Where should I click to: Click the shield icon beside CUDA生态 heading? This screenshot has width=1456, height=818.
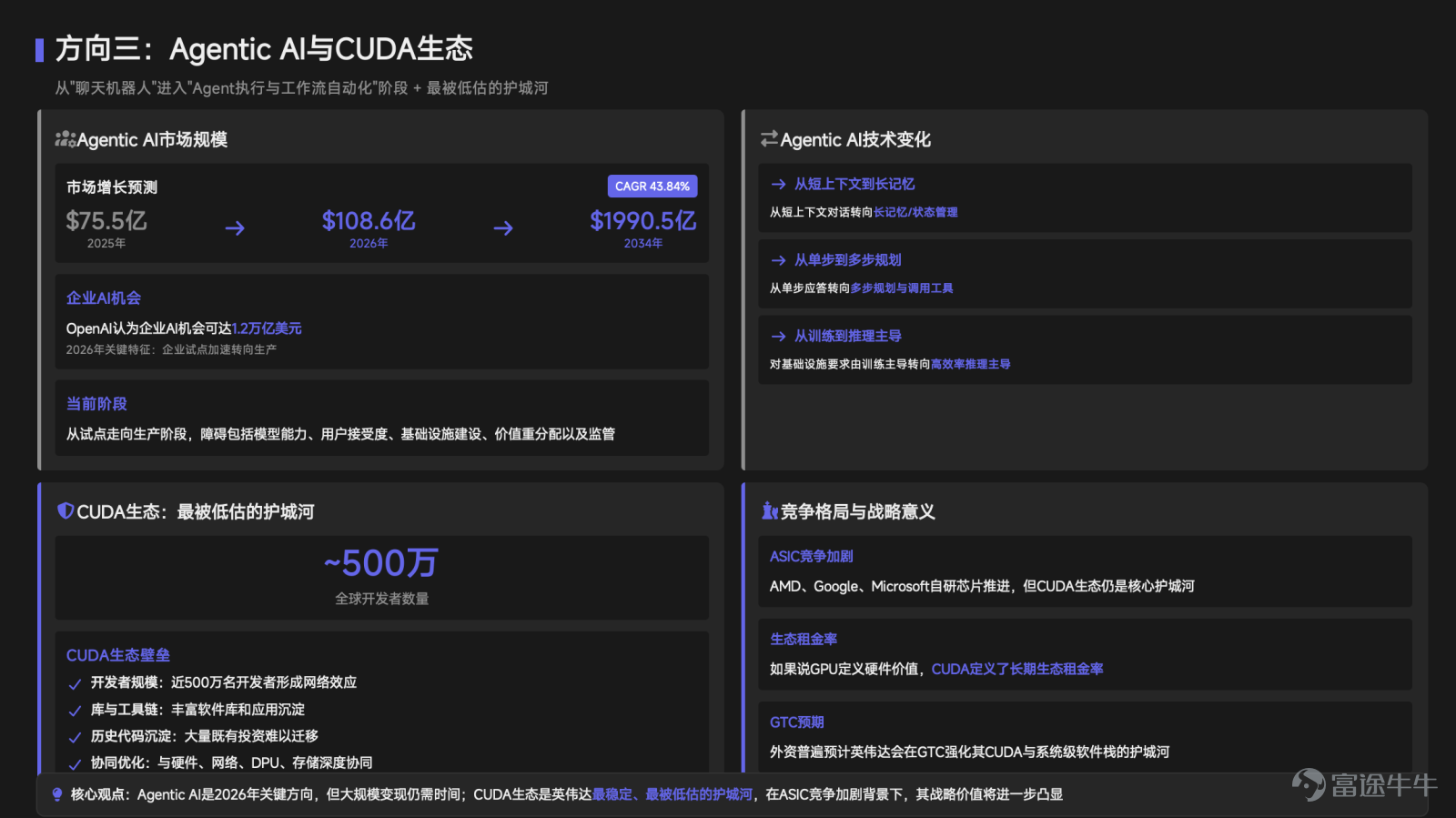point(66,511)
